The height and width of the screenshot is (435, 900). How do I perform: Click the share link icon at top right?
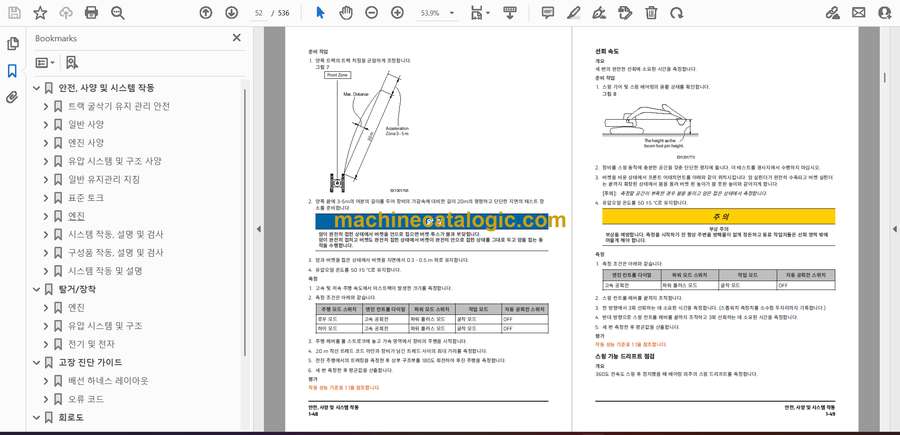(832, 13)
